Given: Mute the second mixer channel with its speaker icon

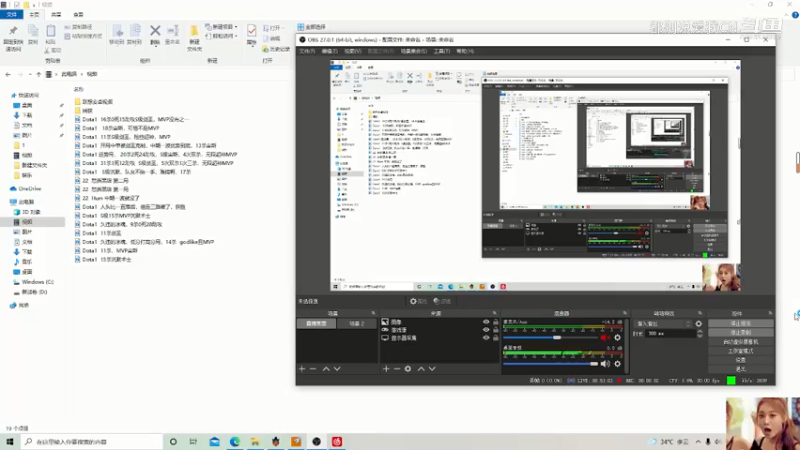Looking at the screenshot, I should 605,364.
